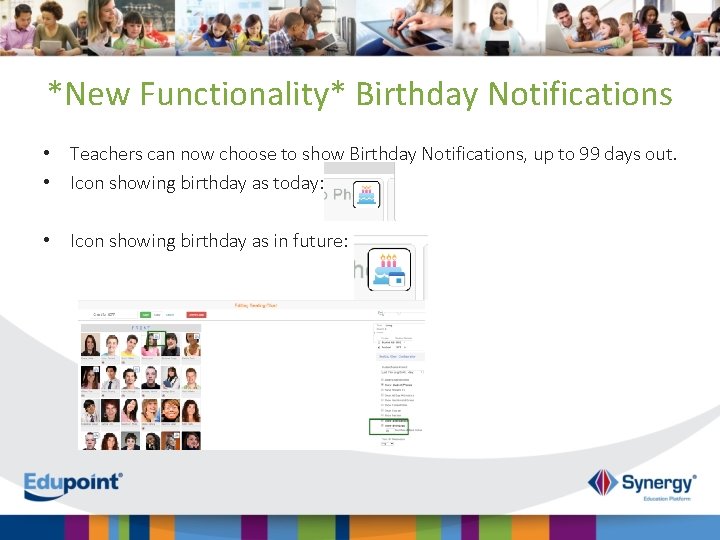This screenshot has height=540, width=720.
Task: Toggle the Show Student Photos checkbox
Action: [382, 385]
